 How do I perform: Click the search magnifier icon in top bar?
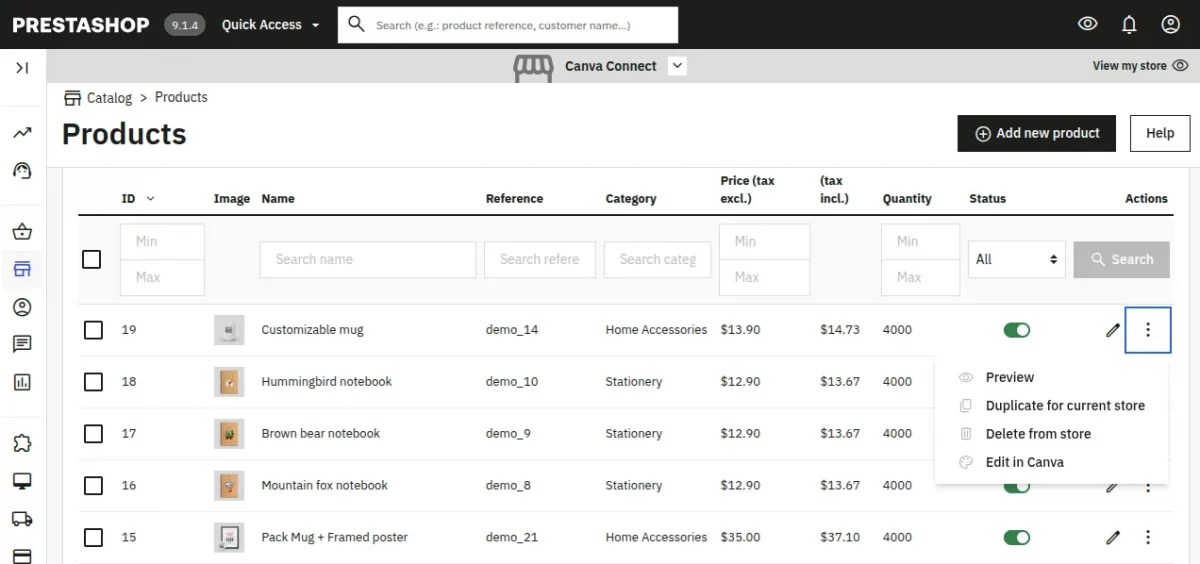tap(356, 24)
